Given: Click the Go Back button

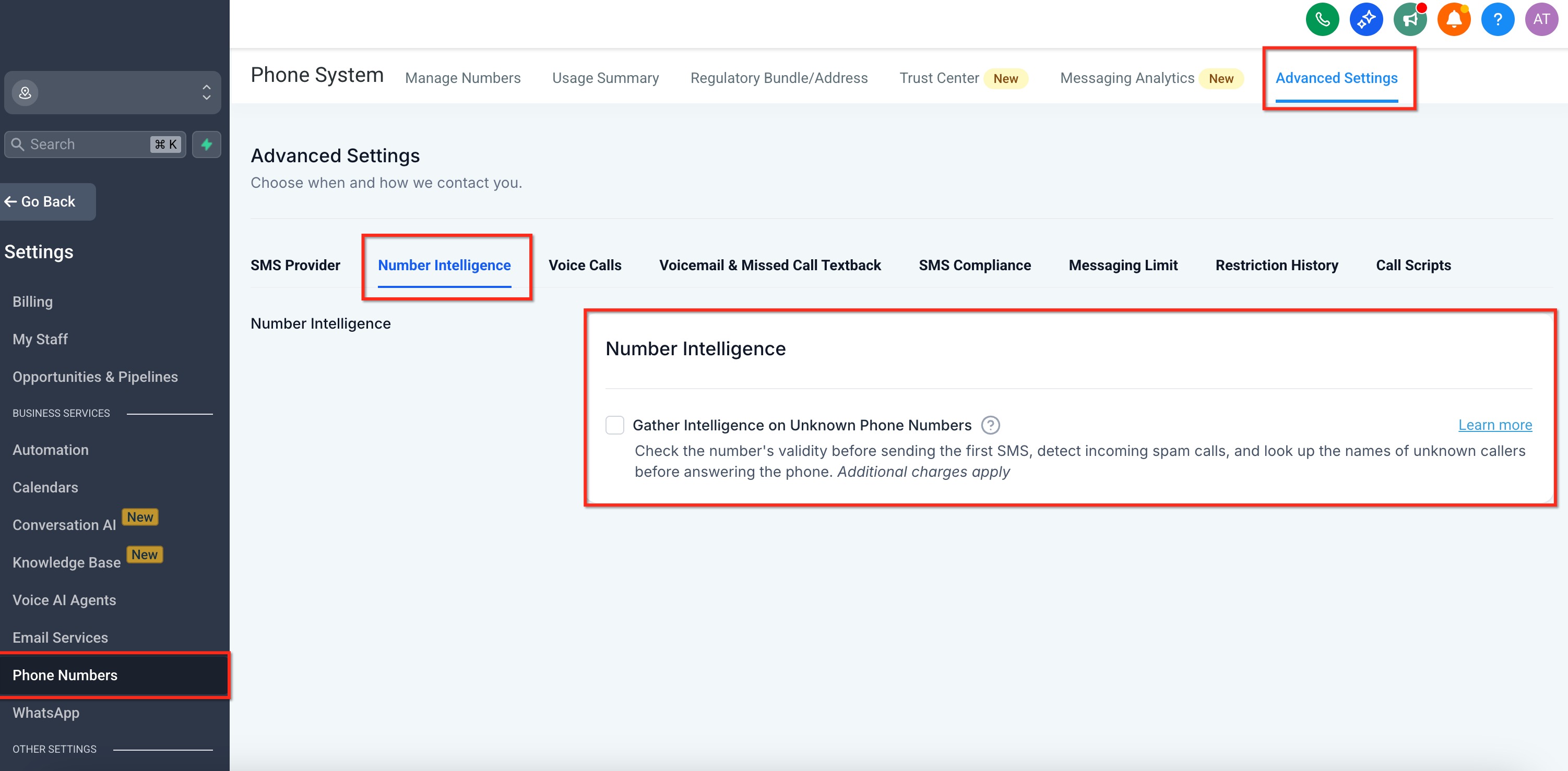Looking at the screenshot, I should [47, 201].
